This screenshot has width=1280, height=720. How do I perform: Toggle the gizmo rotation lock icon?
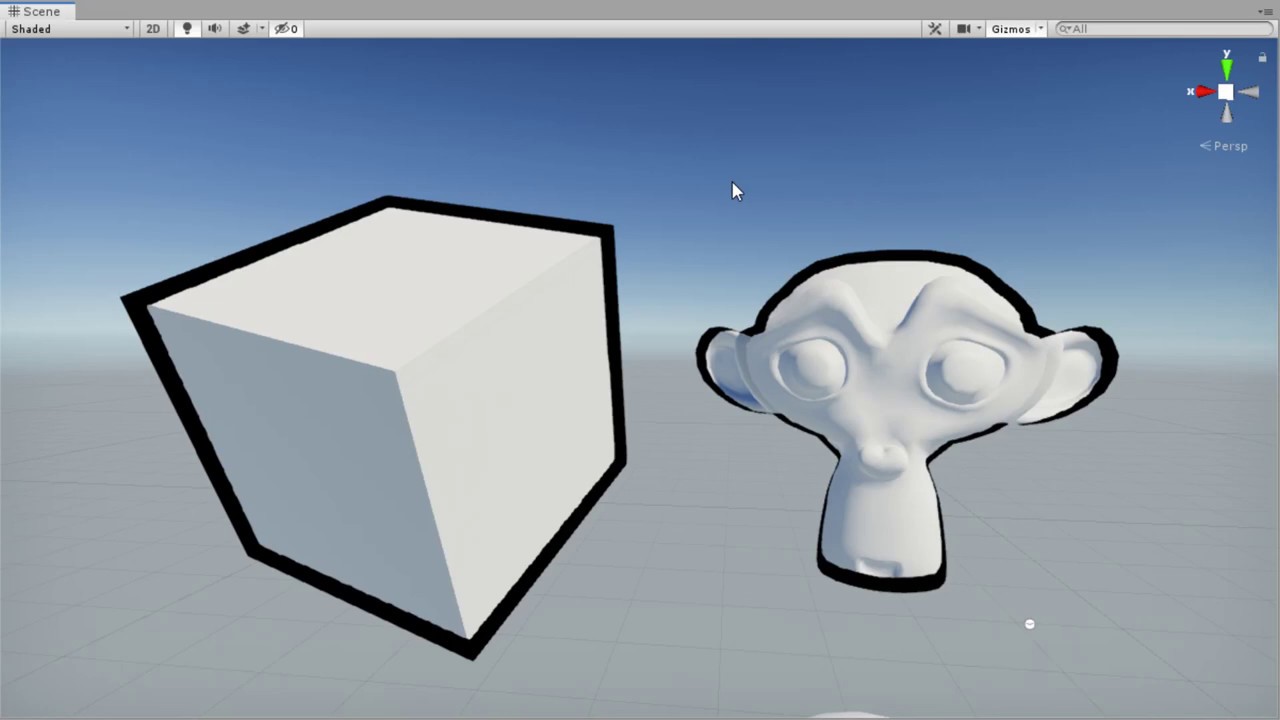point(1262,58)
